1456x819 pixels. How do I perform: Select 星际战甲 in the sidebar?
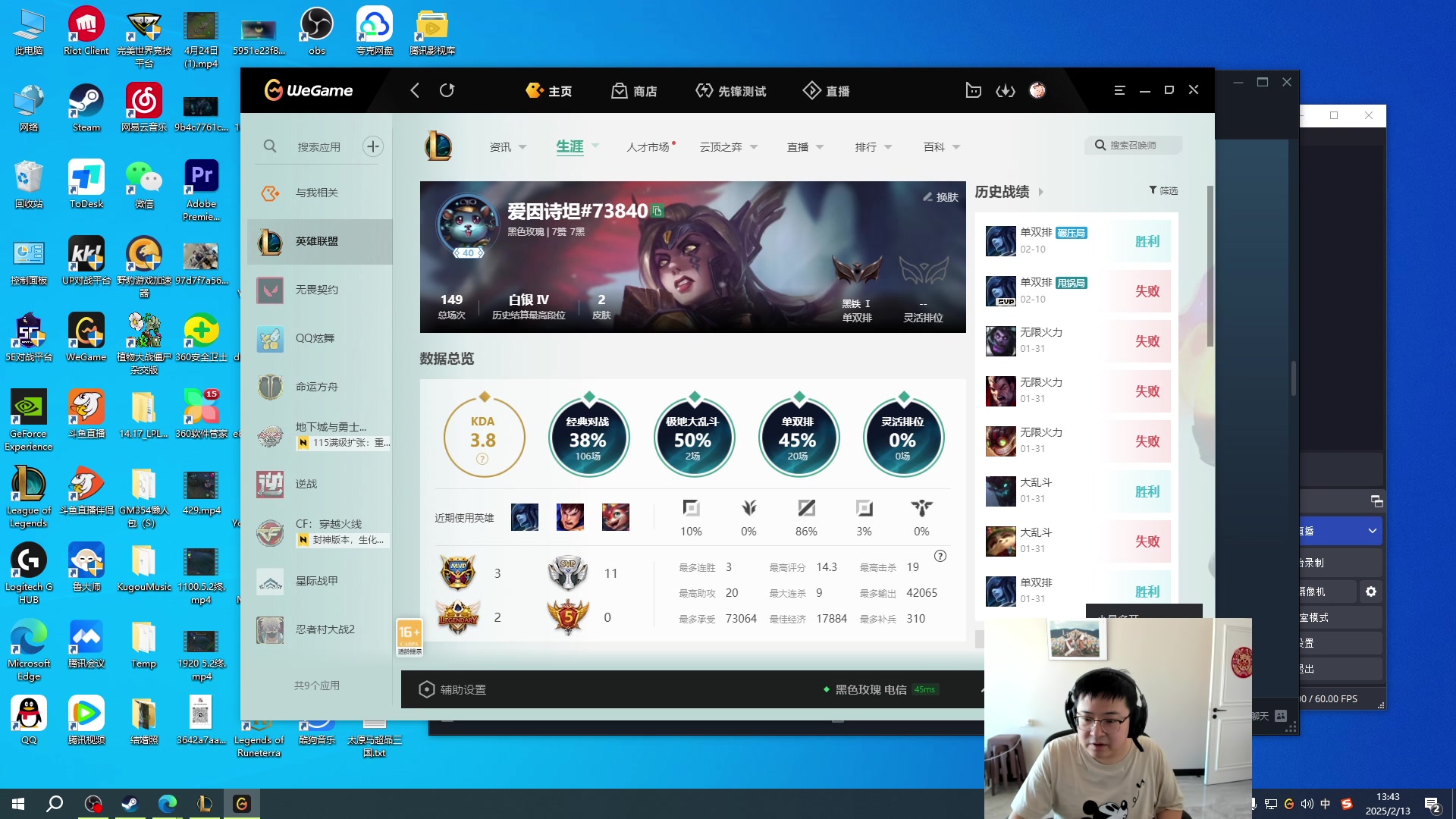[319, 581]
